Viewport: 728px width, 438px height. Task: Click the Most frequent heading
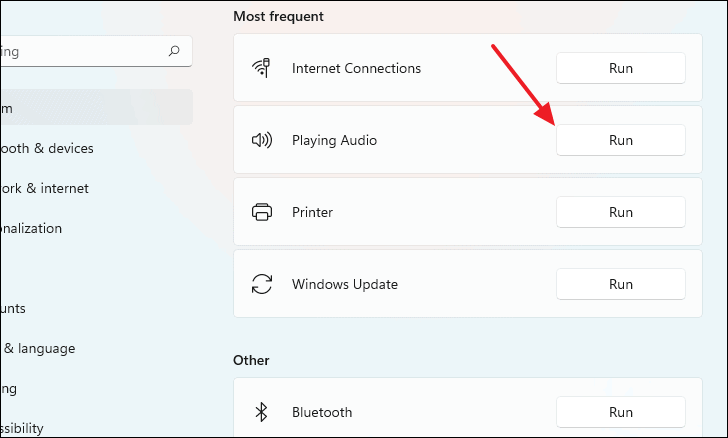click(x=278, y=16)
